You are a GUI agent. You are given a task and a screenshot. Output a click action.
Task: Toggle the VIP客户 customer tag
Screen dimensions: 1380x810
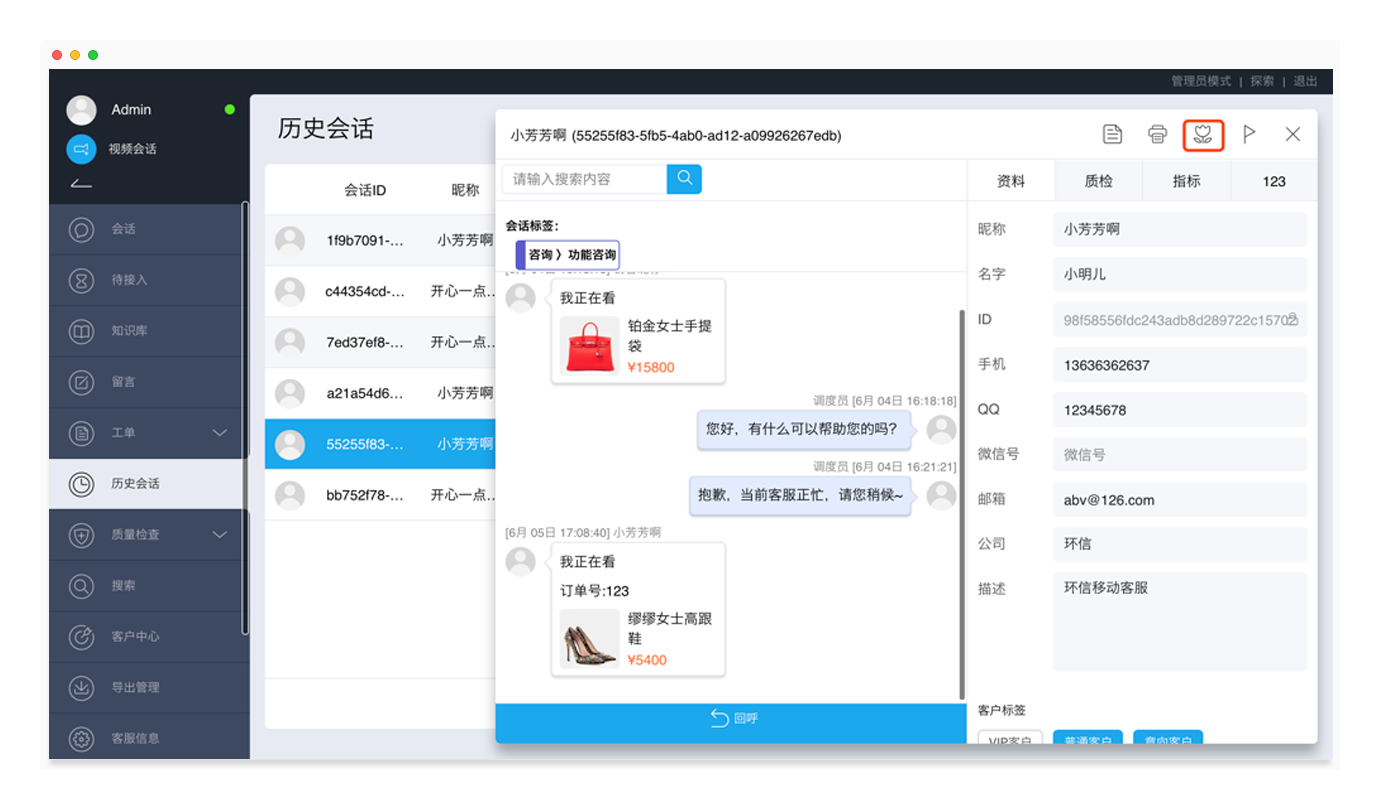pos(1010,739)
